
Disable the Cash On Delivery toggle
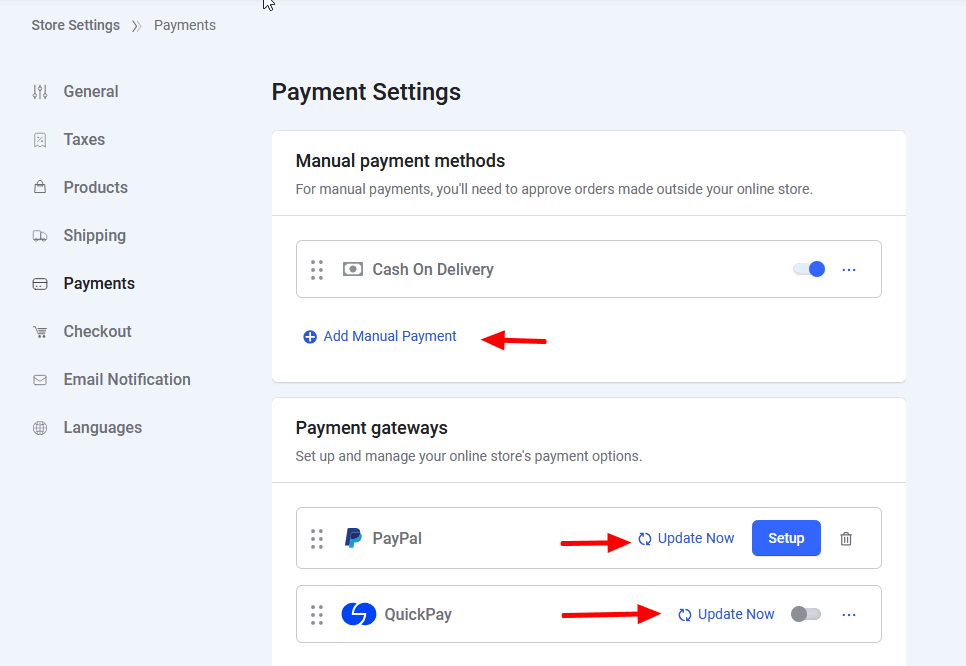click(809, 269)
